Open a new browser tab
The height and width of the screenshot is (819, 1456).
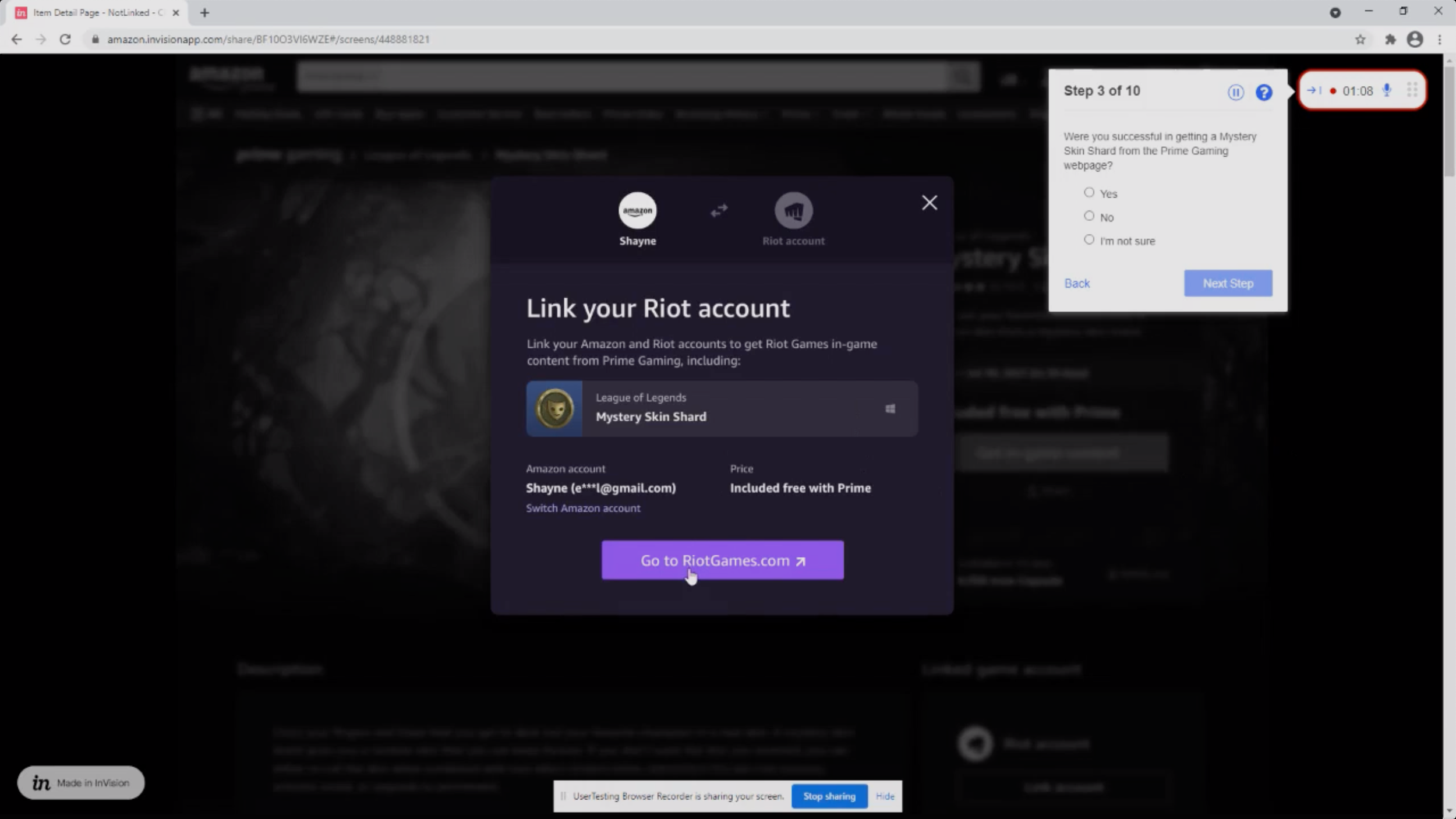coord(204,13)
